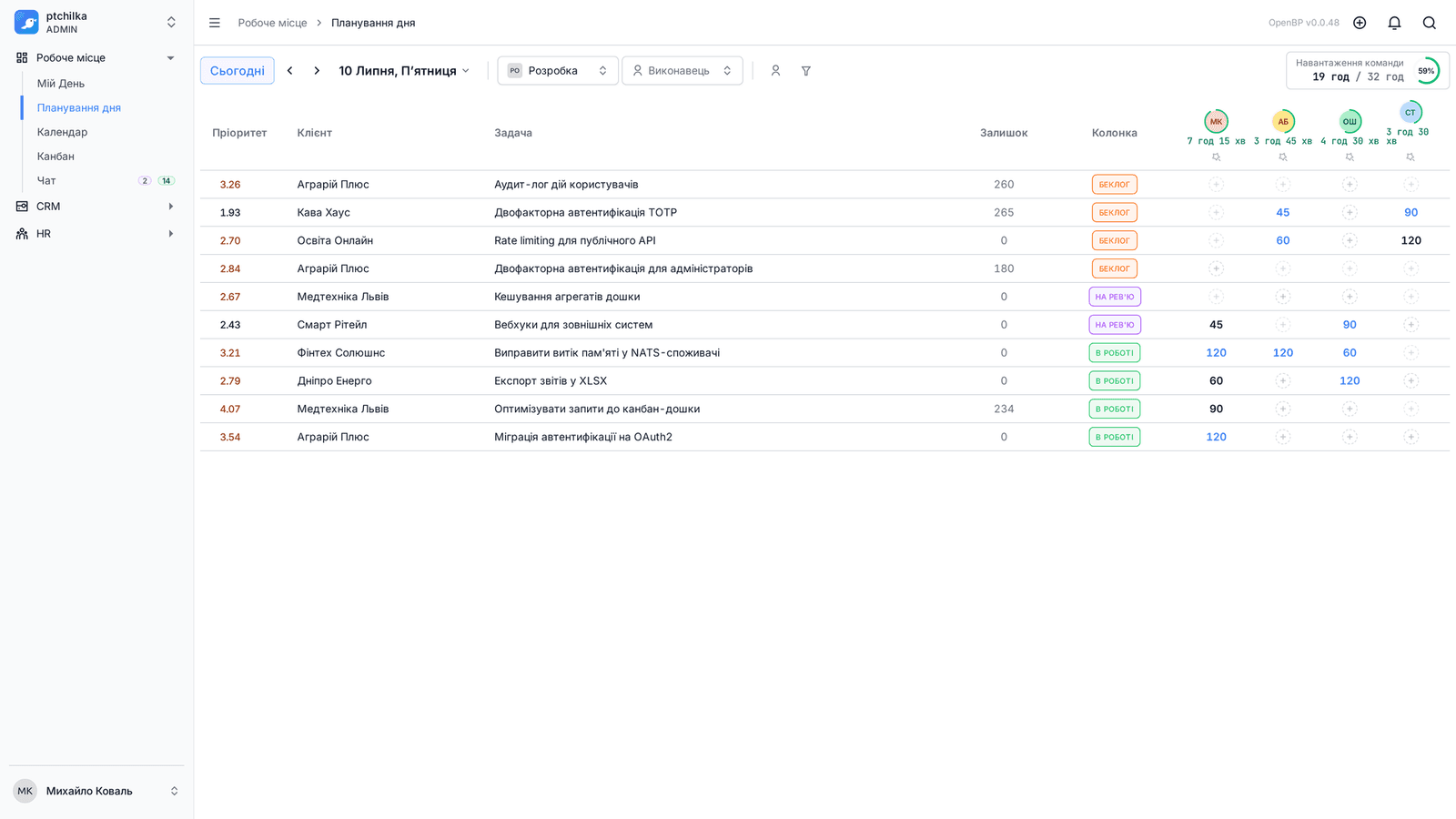Click the ОШ user avatar
The height and width of the screenshot is (819, 1456).
[1350, 121]
